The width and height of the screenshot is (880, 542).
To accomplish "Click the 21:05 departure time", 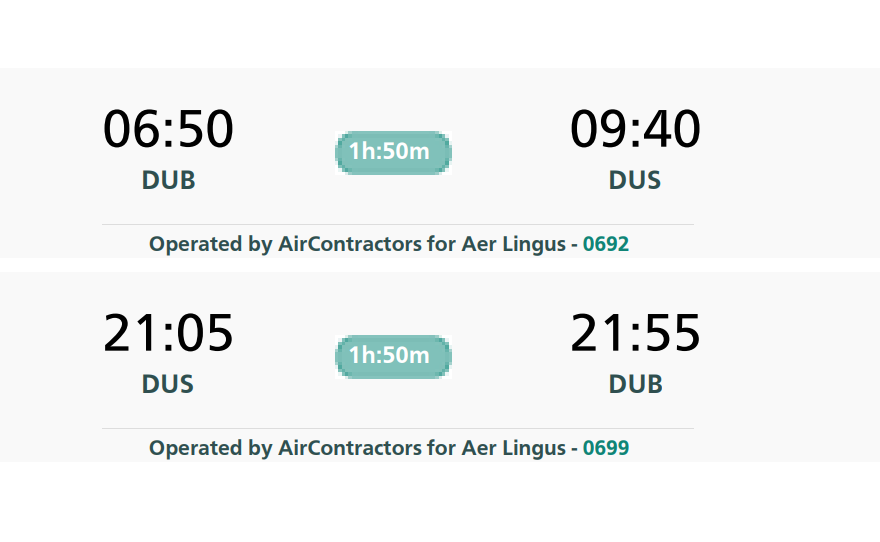I will (168, 333).
